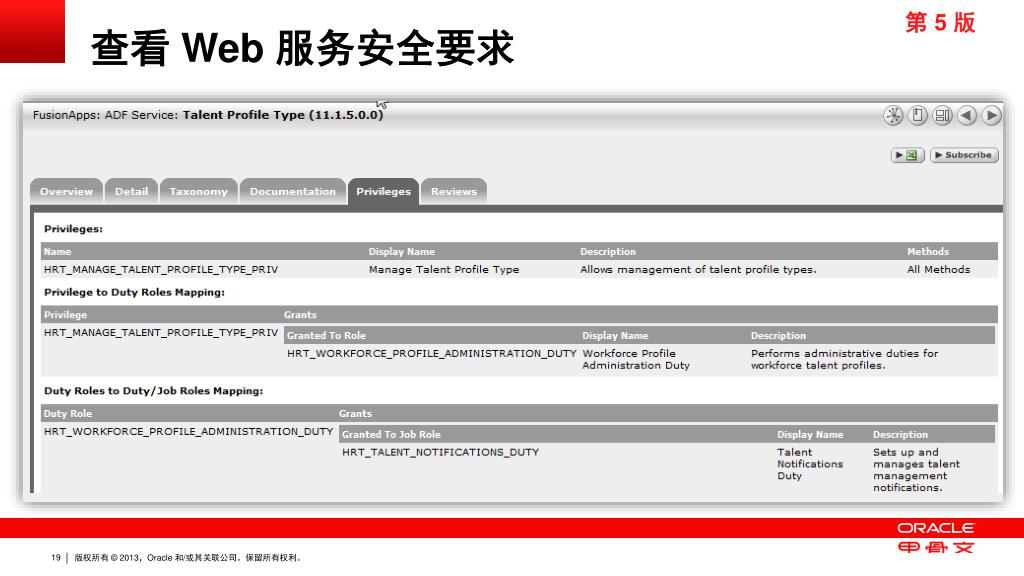1024x576 pixels.
Task: Click the Talent Profile Type (11.1.5.0.0) title
Action: pyautogui.click(x=283, y=115)
